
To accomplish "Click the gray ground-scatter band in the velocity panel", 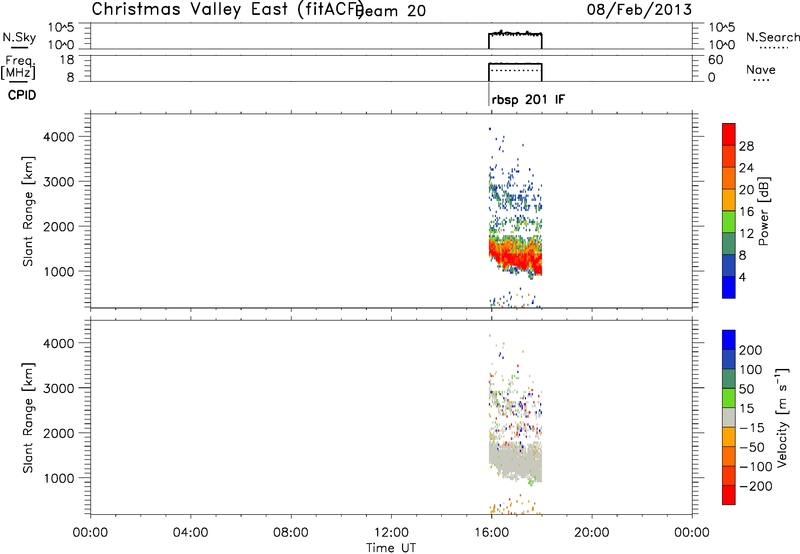I will (x=514, y=461).
